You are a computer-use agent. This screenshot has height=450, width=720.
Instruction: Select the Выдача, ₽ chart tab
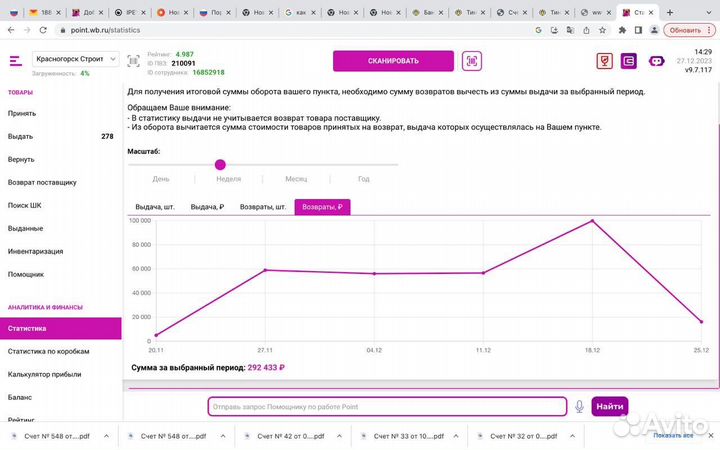tap(207, 207)
